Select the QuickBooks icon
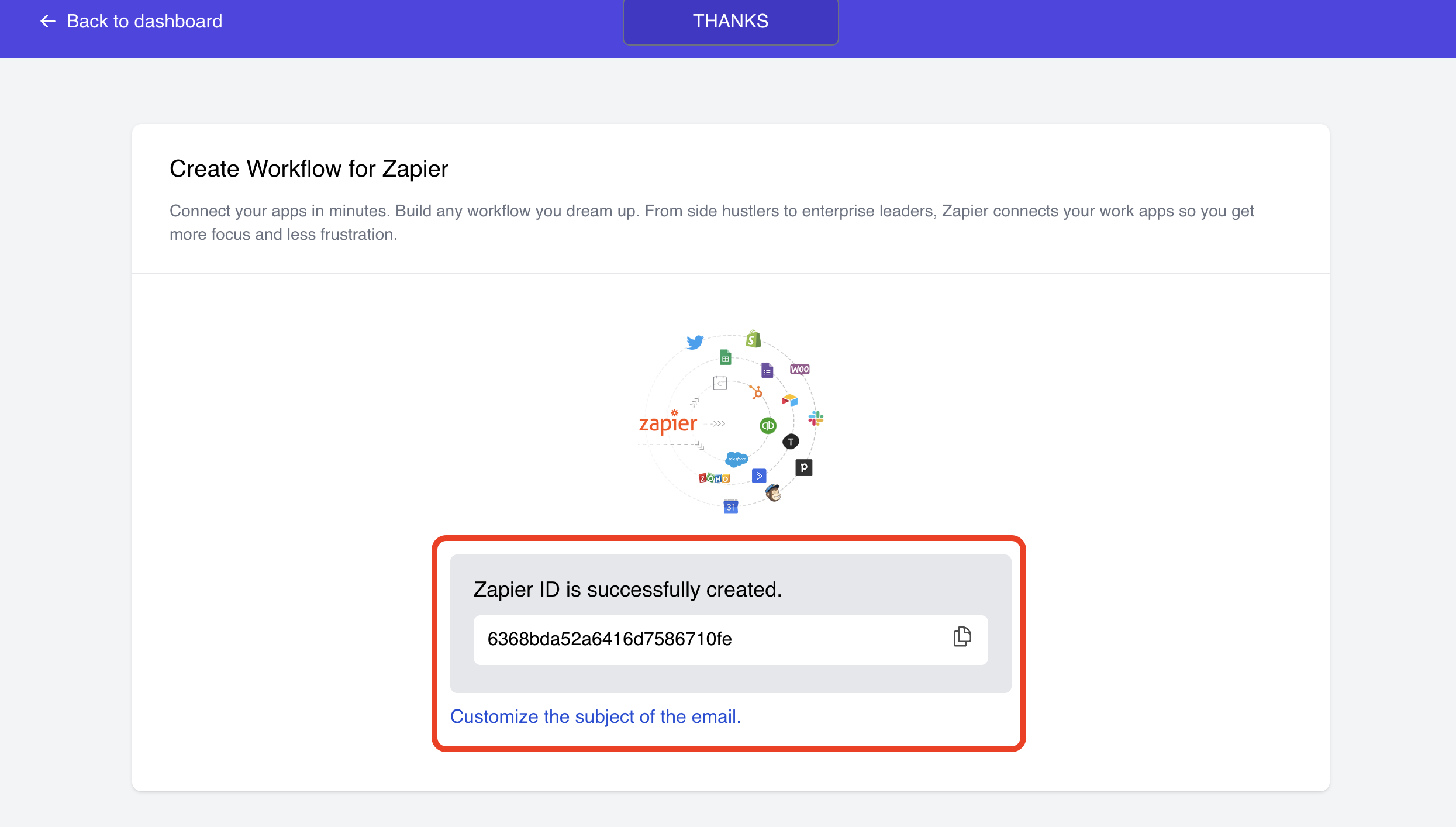The image size is (1456, 827). 768,425
